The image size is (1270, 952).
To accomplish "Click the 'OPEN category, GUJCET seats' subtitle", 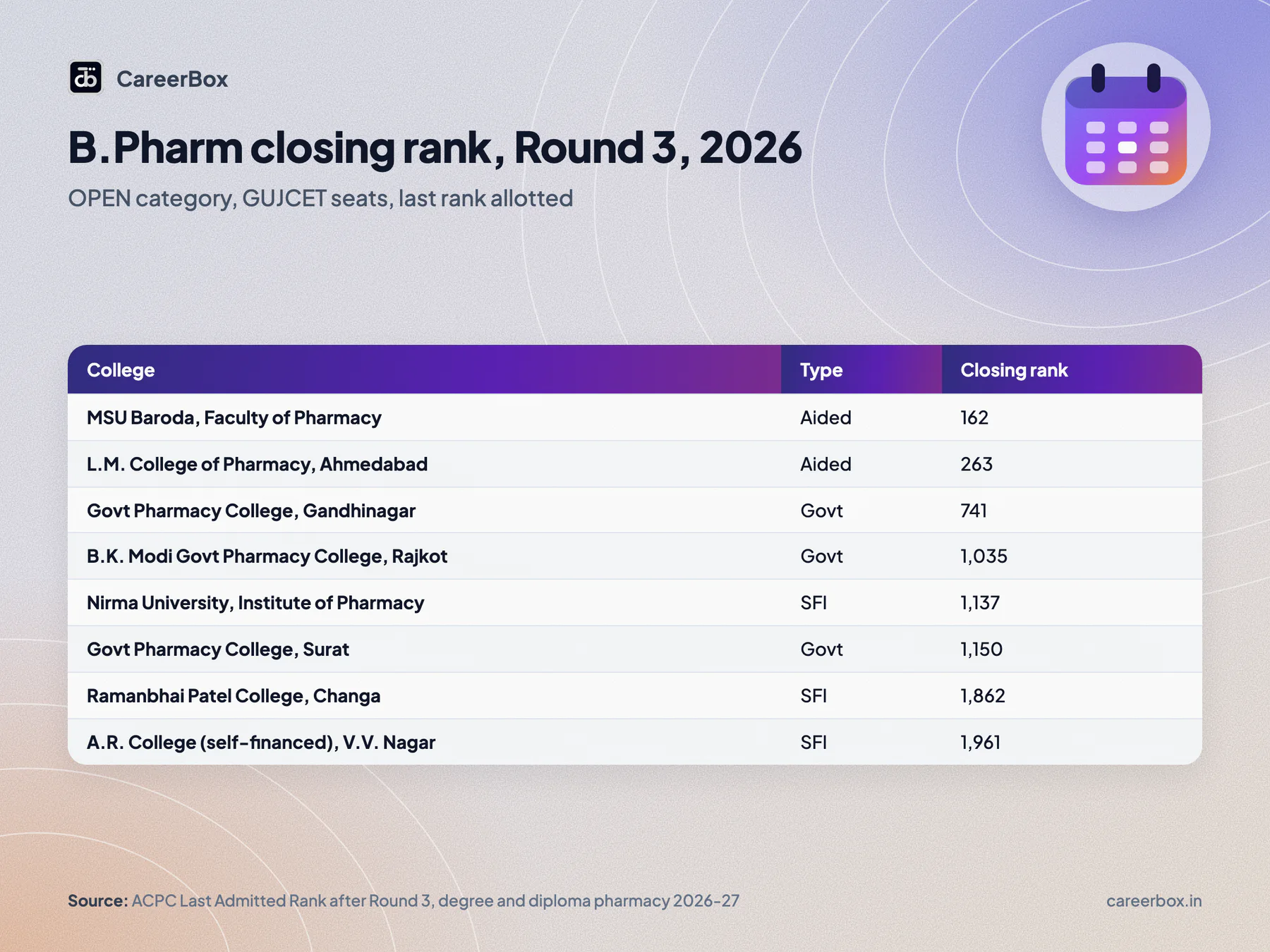I will (320, 199).
